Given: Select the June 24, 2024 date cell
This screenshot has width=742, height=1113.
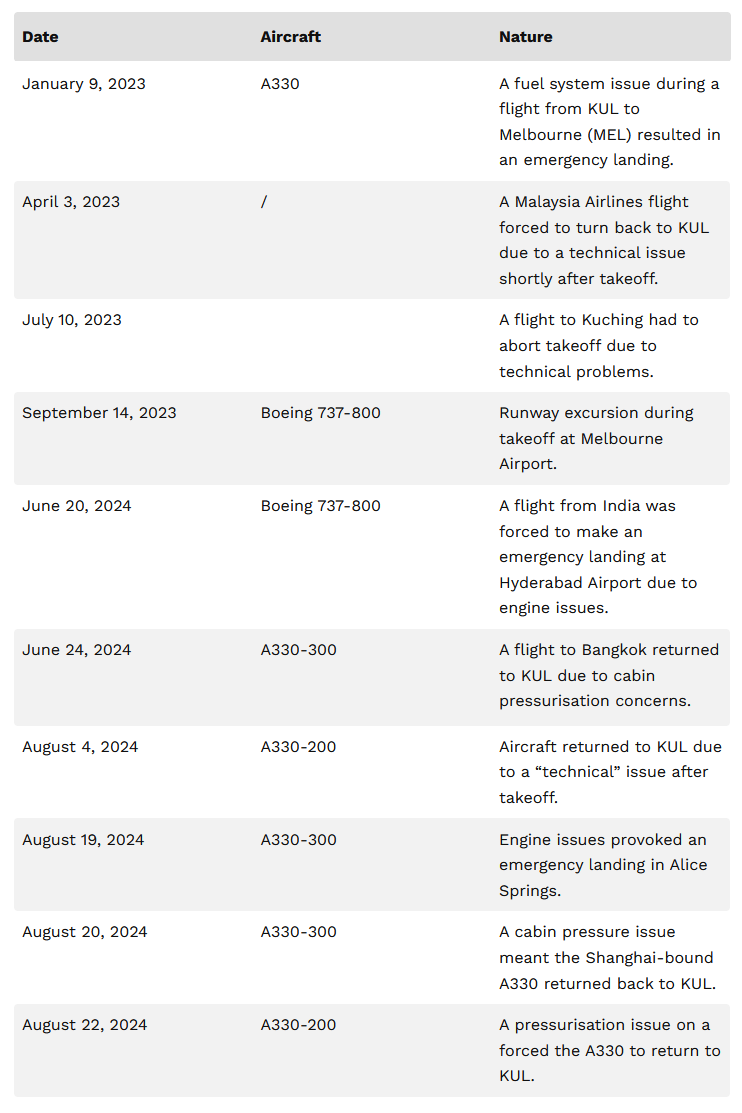Looking at the screenshot, I should coord(76,650).
